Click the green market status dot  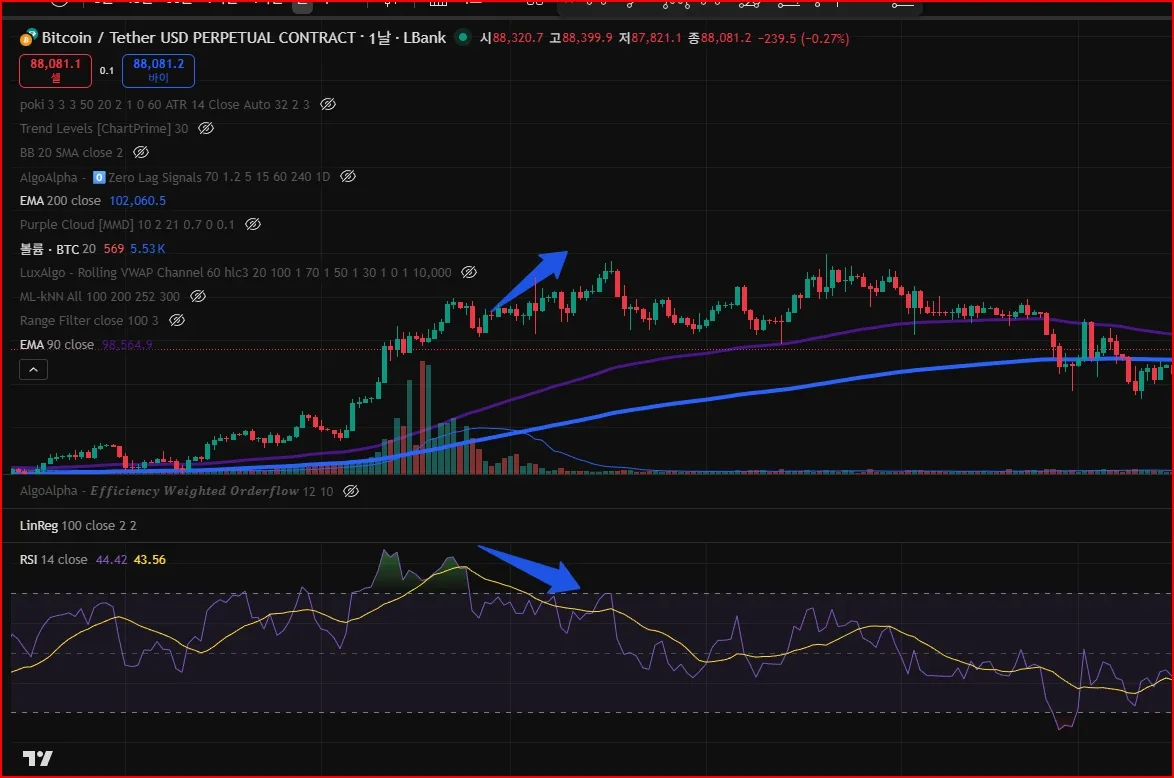tap(463, 37)
